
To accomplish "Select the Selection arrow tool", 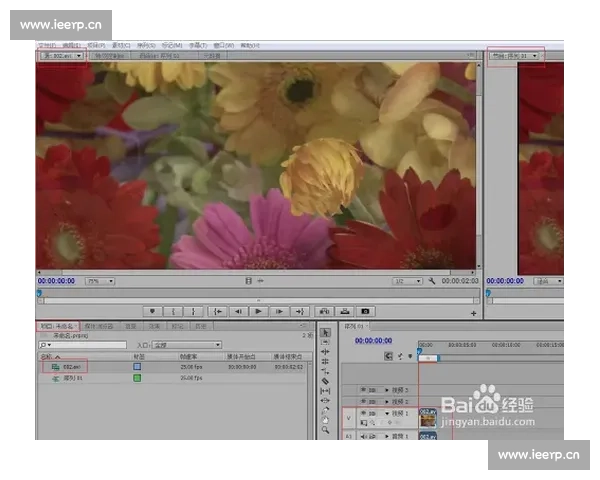I will tap(326, 333).
